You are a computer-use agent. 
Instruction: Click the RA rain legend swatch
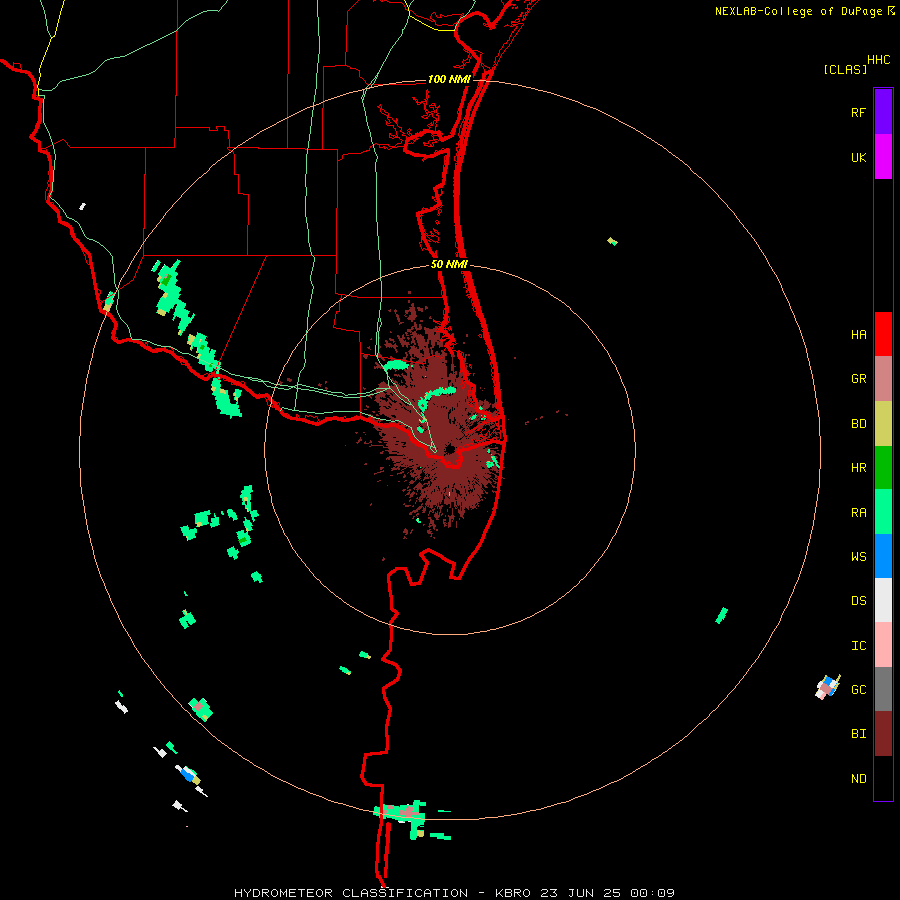pyautogui.click(x=883, y=512)
